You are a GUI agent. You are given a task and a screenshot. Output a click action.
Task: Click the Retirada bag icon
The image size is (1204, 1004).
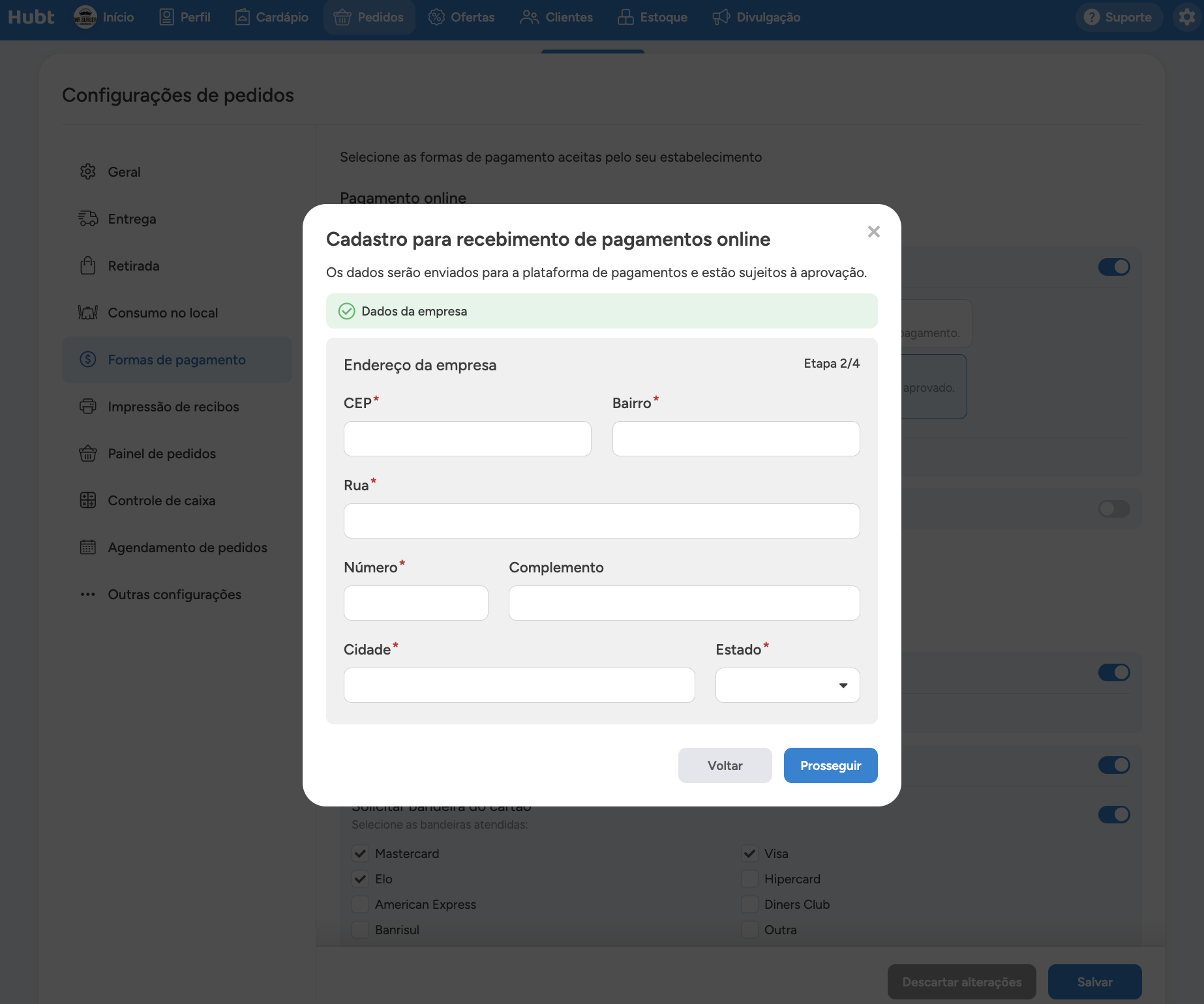(88, 265)
